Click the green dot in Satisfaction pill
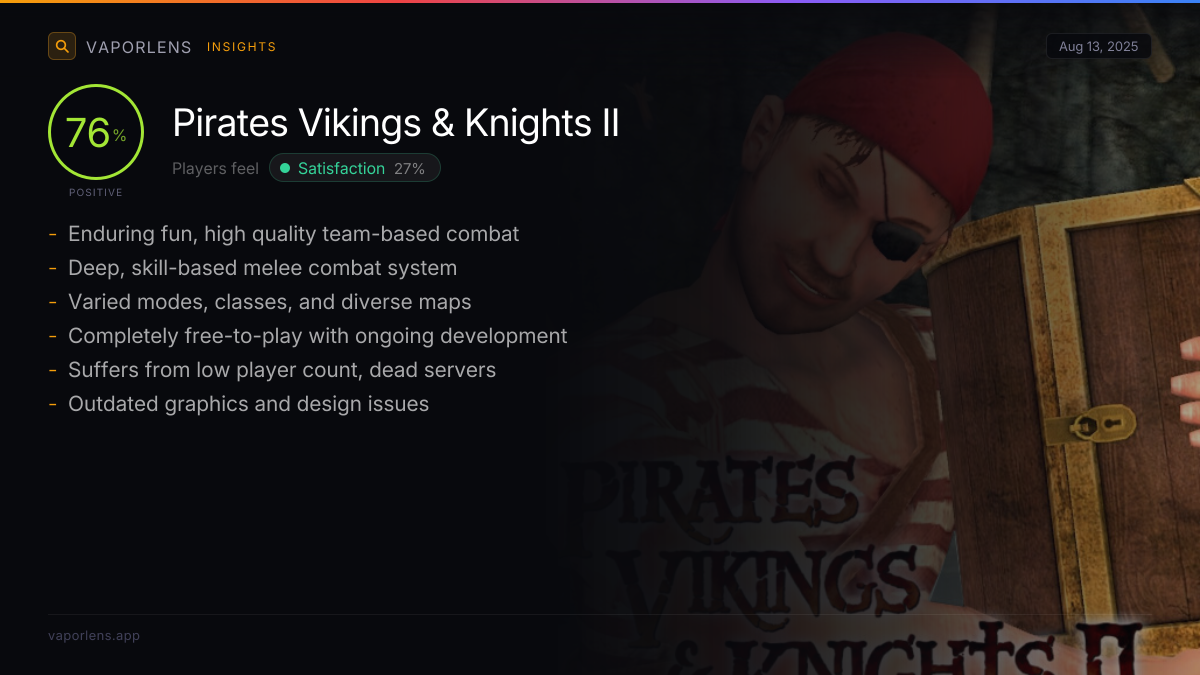1200x675 pixels. click(x=285, y=168)
